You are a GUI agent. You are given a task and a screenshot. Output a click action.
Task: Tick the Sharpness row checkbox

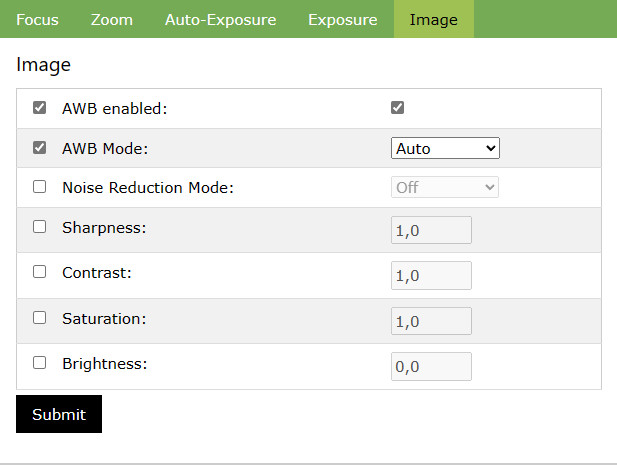[x=40, y=227]
